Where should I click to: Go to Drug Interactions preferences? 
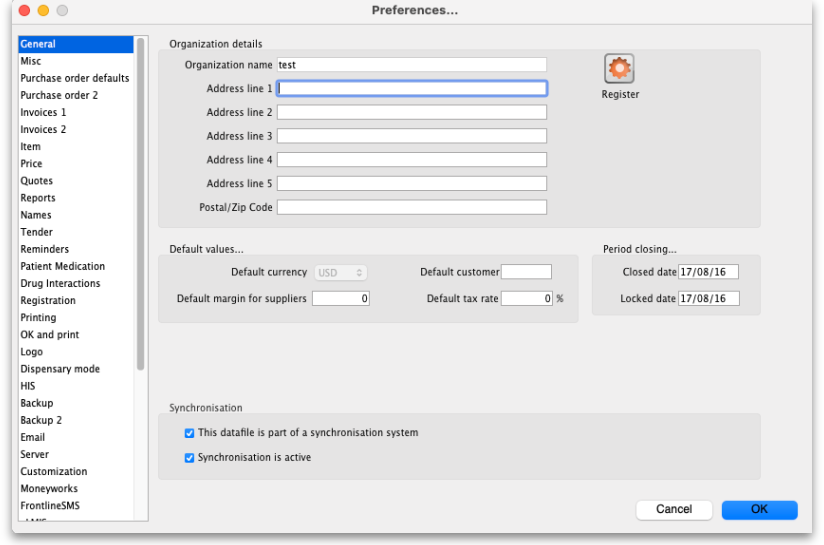pyautogui.click(x=60, y=284)
